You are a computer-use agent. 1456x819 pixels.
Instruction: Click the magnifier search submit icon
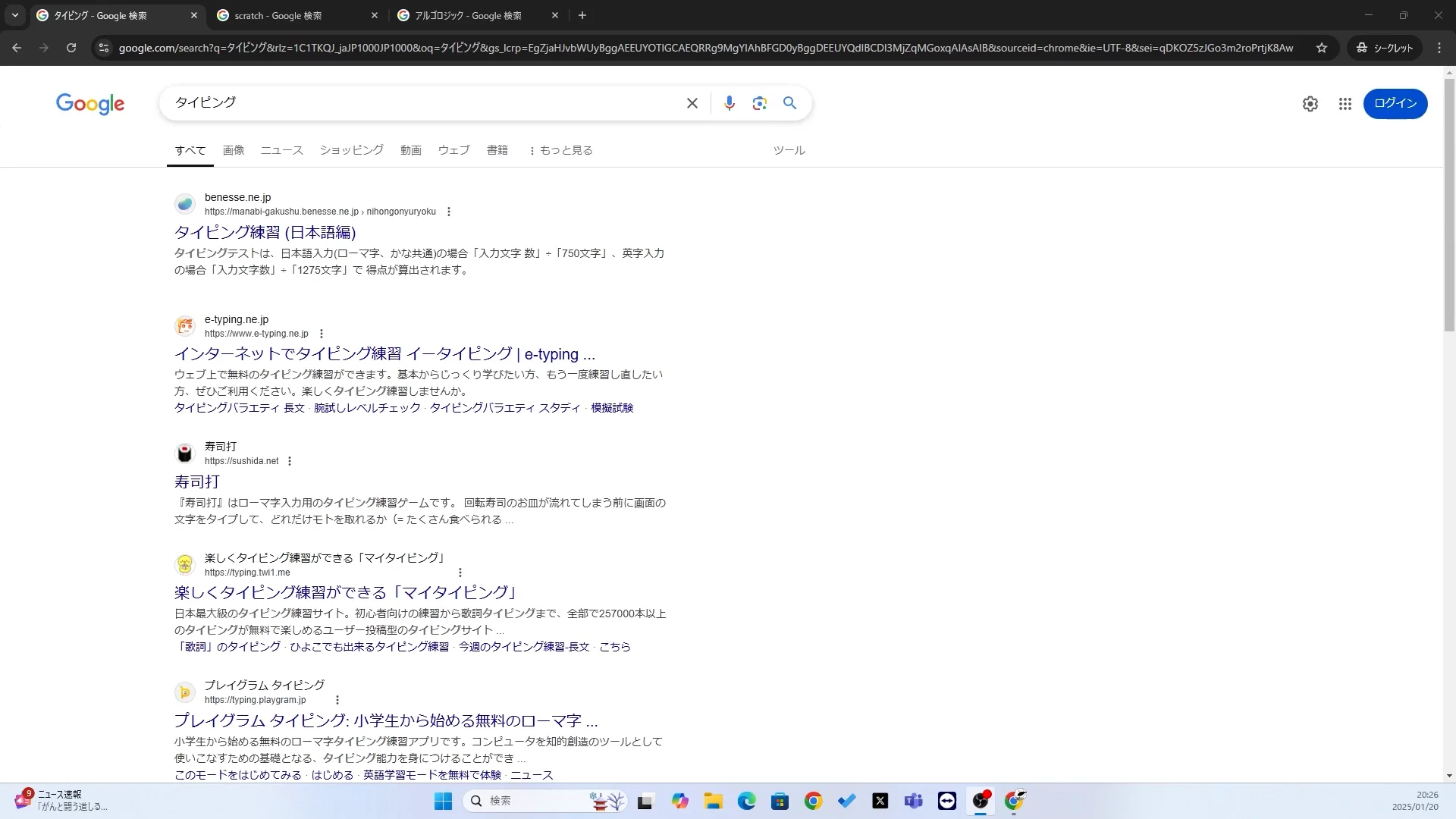pyautogui.click(x=789, y=103)
